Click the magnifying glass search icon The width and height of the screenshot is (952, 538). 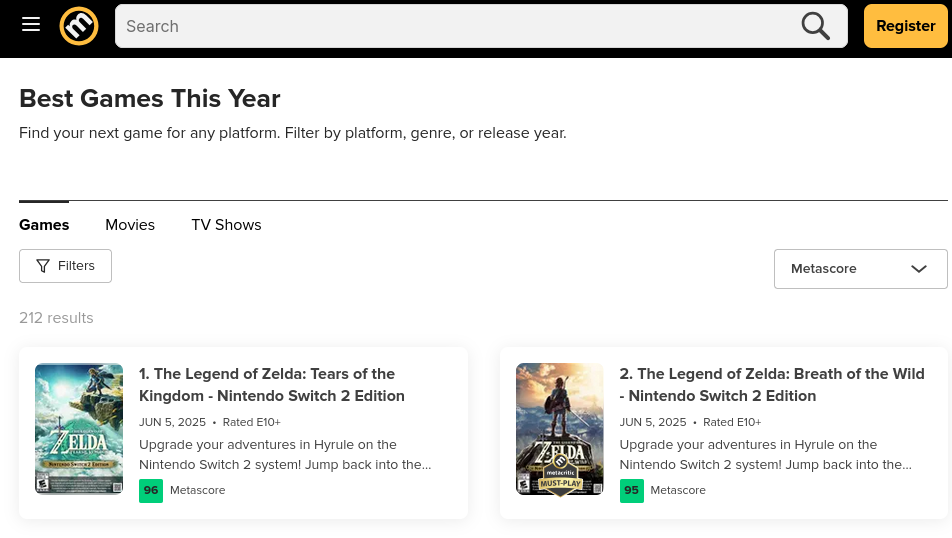pyautogui.click(x=815, y=26)
